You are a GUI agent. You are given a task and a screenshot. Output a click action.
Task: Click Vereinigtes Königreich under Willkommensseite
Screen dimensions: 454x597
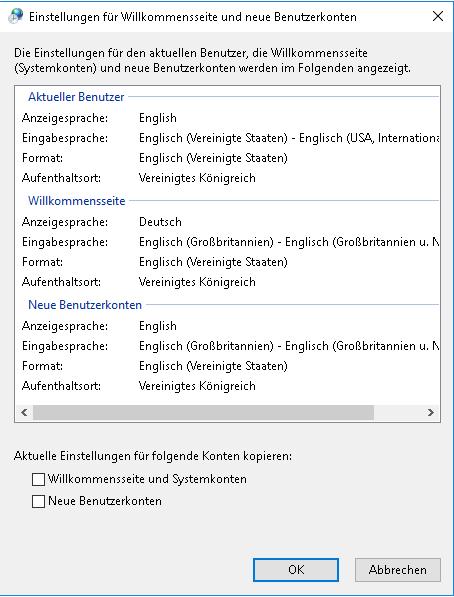pyautogui.click(x=197, y=282)
